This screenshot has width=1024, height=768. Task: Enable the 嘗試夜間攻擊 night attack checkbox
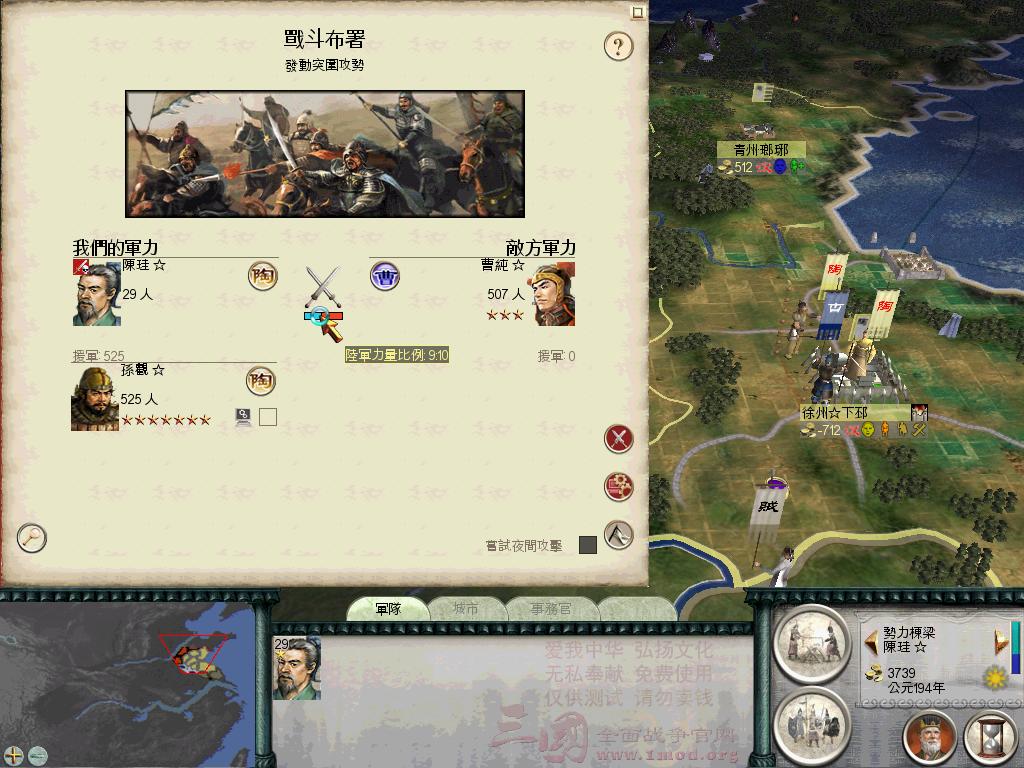tap(588, 545)
